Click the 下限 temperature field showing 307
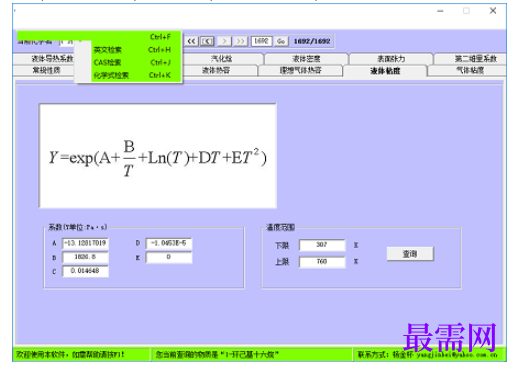Screen dimensions: 515x369 322,245
